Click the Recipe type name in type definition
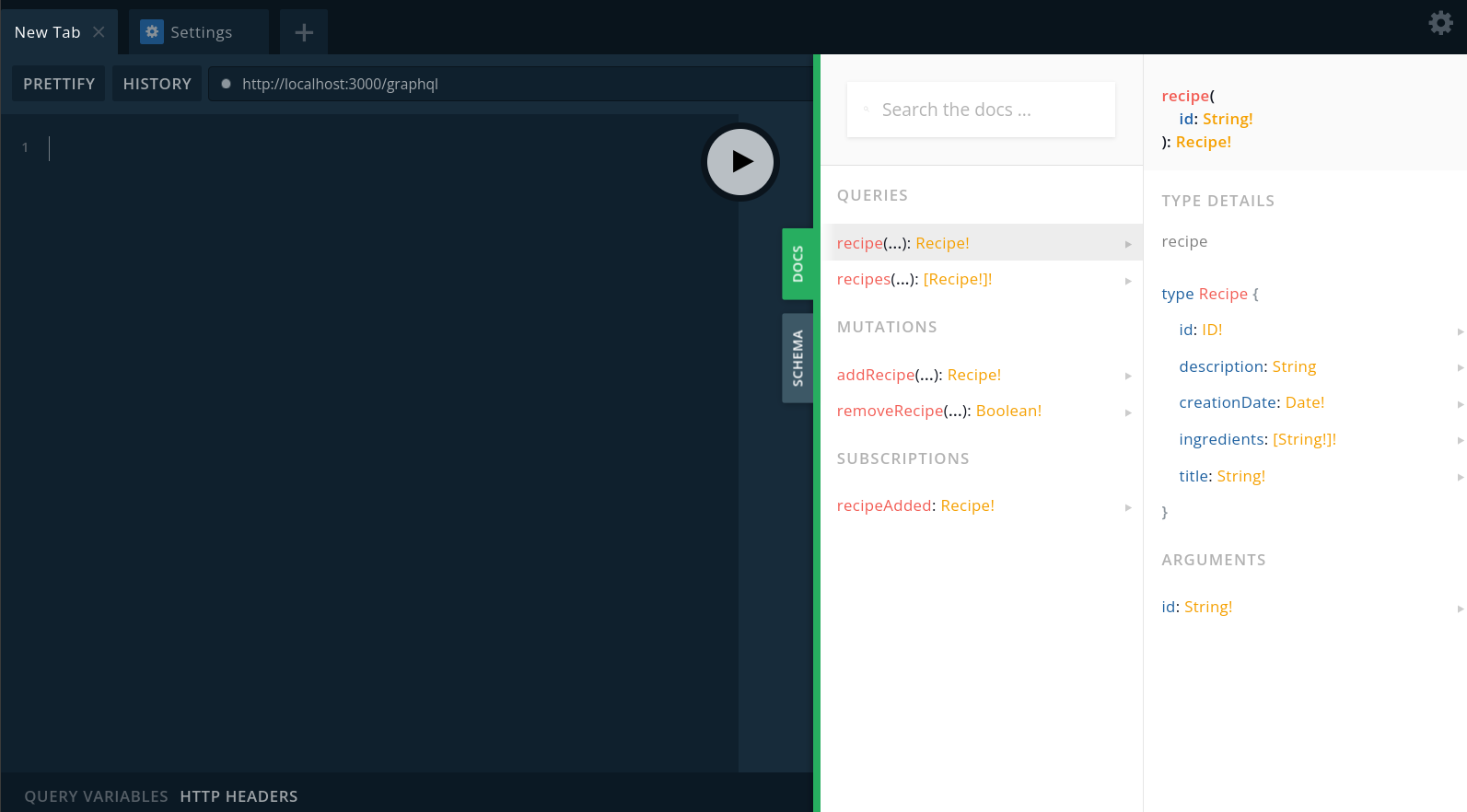1467x812 pixels. coord(1223,294)
